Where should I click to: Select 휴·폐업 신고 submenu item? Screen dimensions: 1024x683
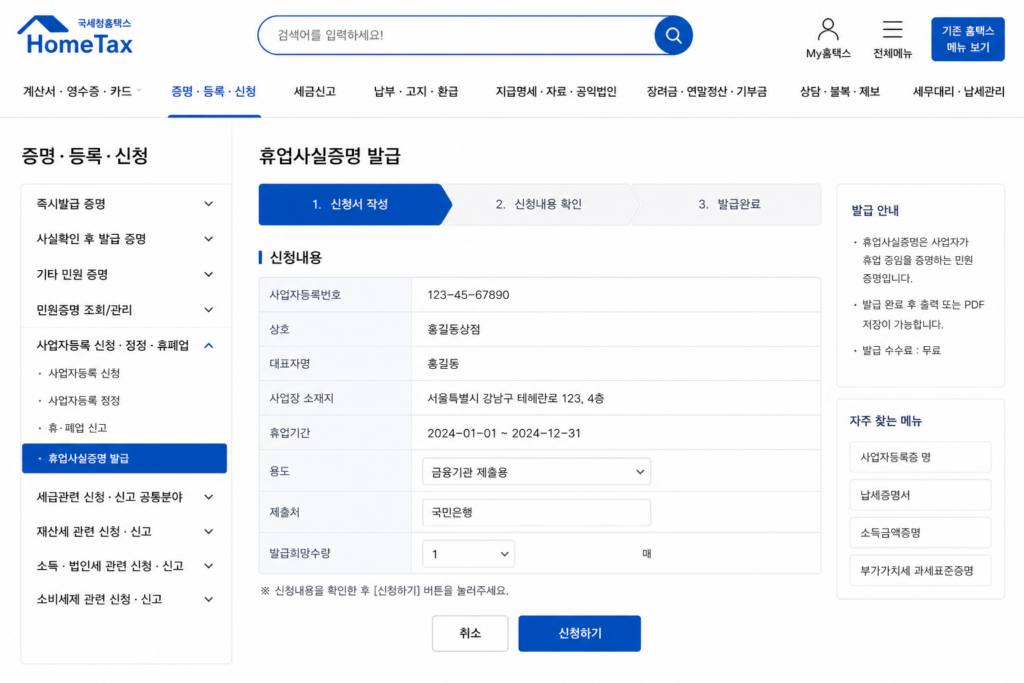(x=77, y=428)
